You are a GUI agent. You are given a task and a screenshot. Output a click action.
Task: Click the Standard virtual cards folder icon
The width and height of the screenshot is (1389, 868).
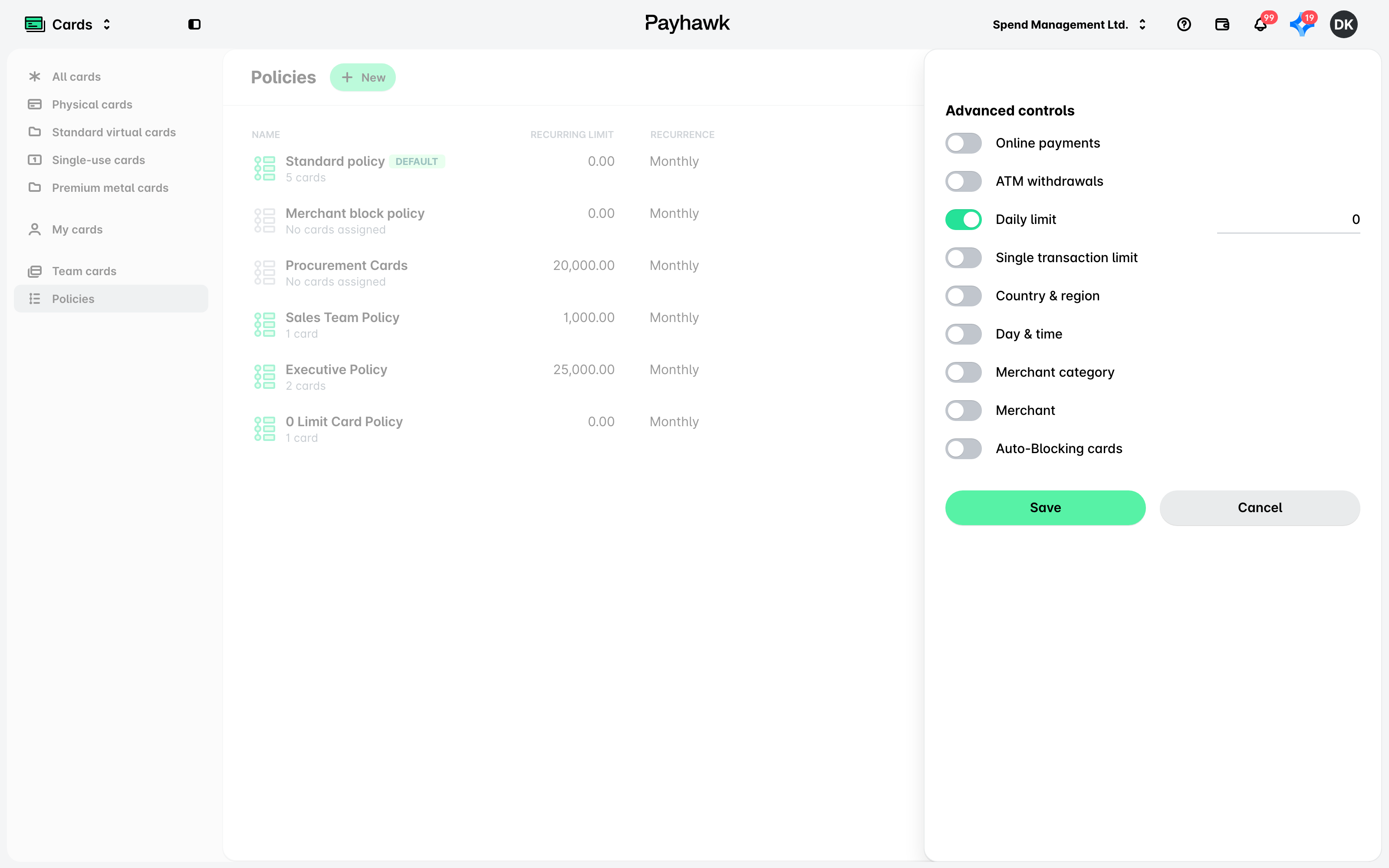[34, 132]
